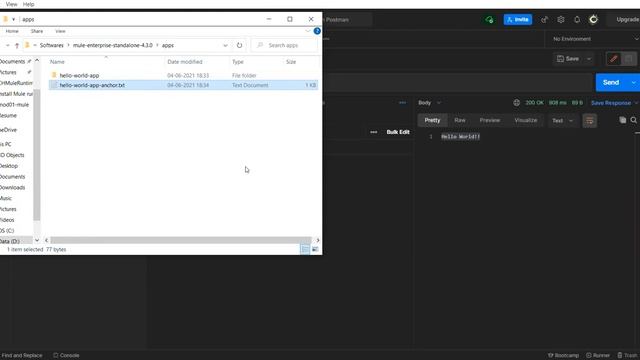Screen dimensions: 640x360
Task: Click Explorer up-one-level arrow
Action: click(x=17, y=45)
